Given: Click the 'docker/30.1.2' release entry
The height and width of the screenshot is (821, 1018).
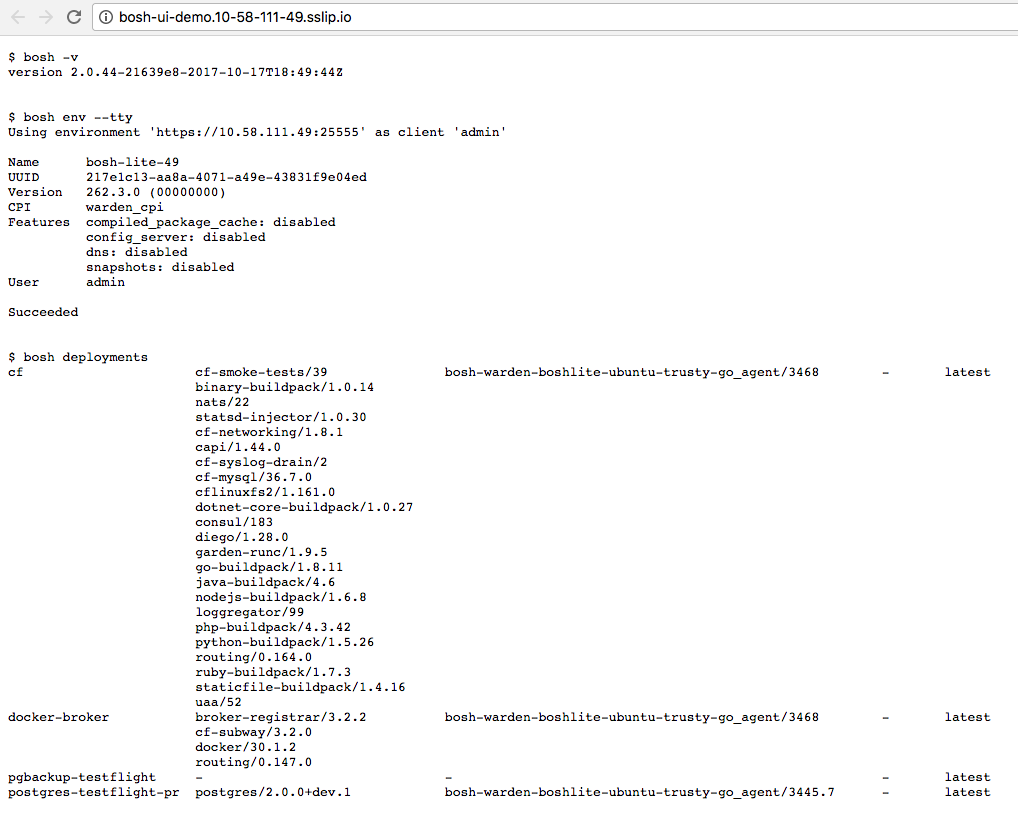Looking at the screenshot, I should 245,747.
